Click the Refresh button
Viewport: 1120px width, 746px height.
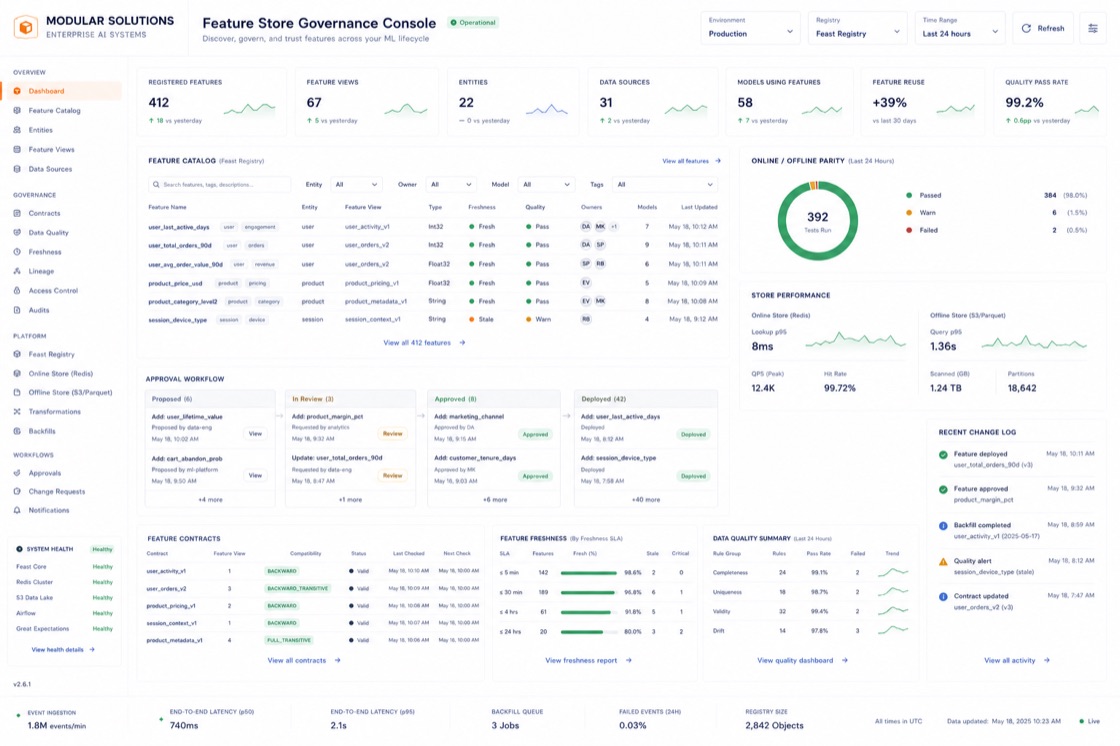click(1043, 29)
